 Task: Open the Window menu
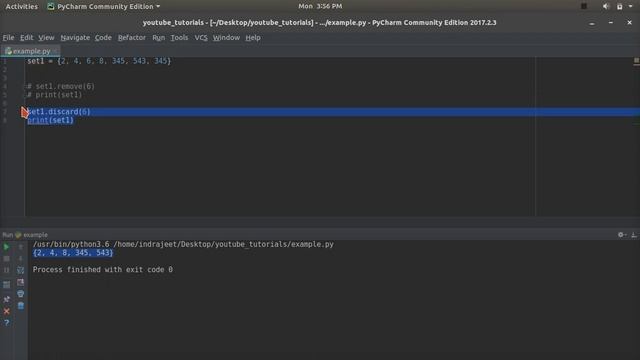(x=226, y=38)
